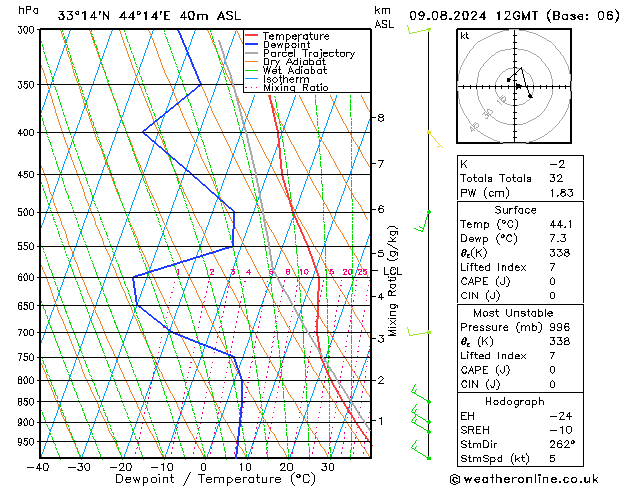Click the 'Surface' section heading
629x486 pixels.
click(515, 210)
